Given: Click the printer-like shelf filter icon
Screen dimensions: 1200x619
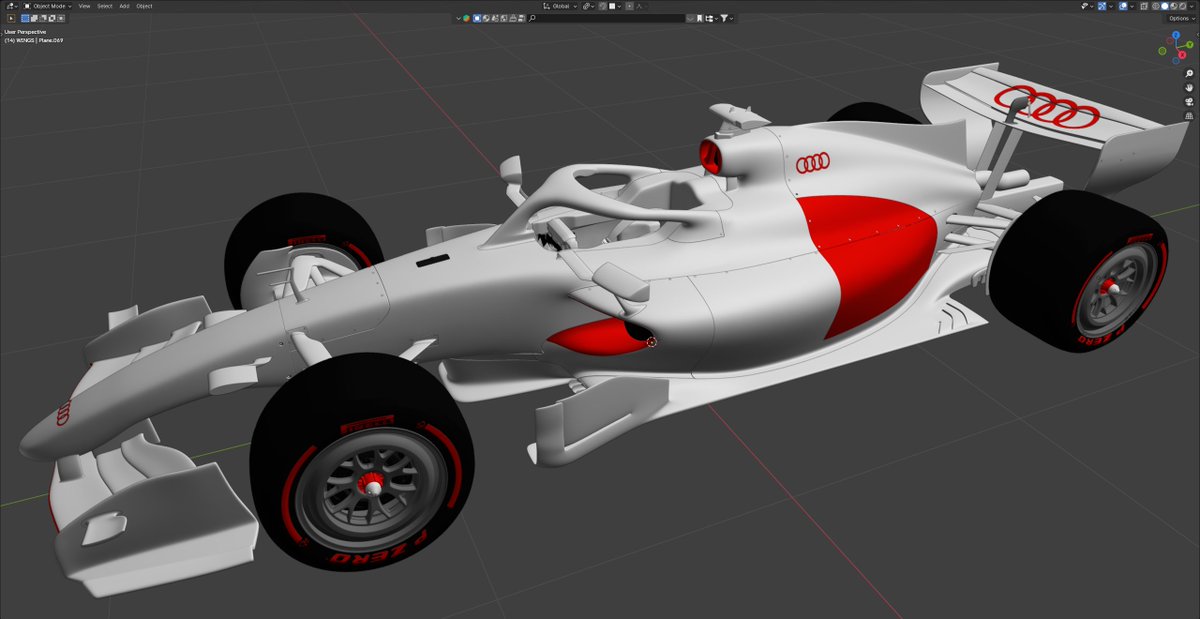Looking at the screenshot, I should pyautogui.click(x=513, y=18).
